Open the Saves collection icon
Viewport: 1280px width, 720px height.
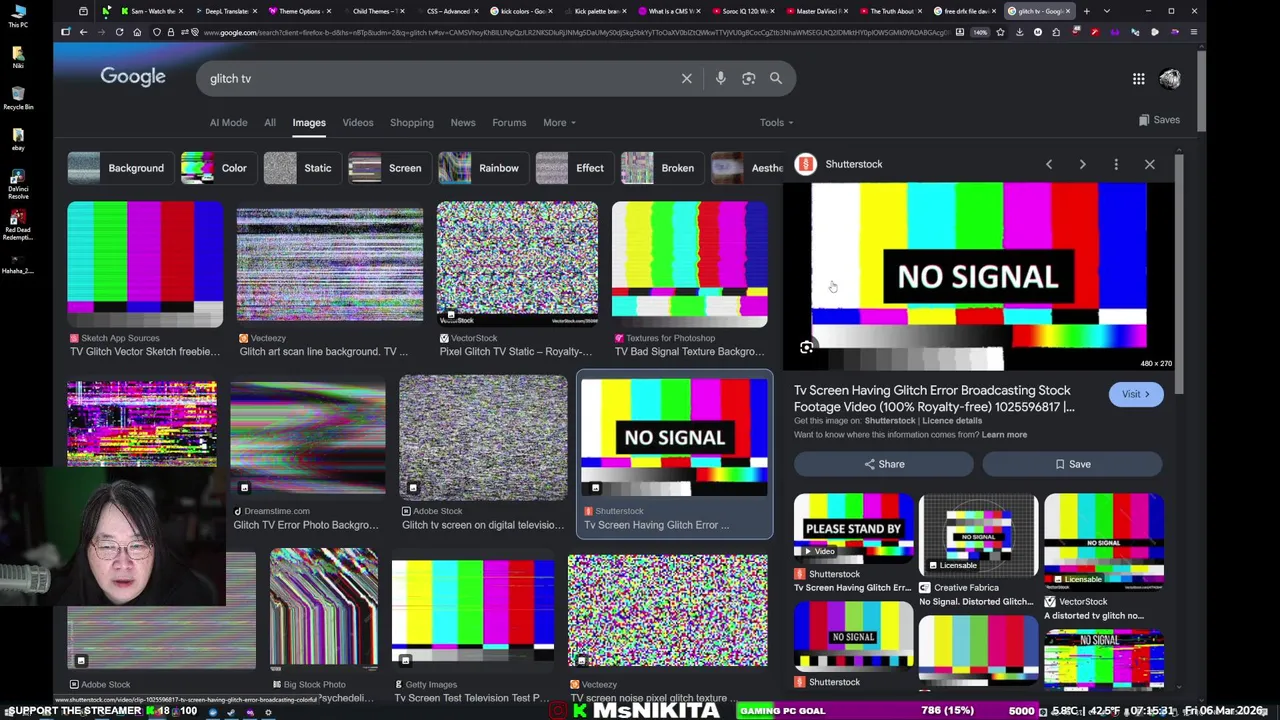pos(1159,120)
